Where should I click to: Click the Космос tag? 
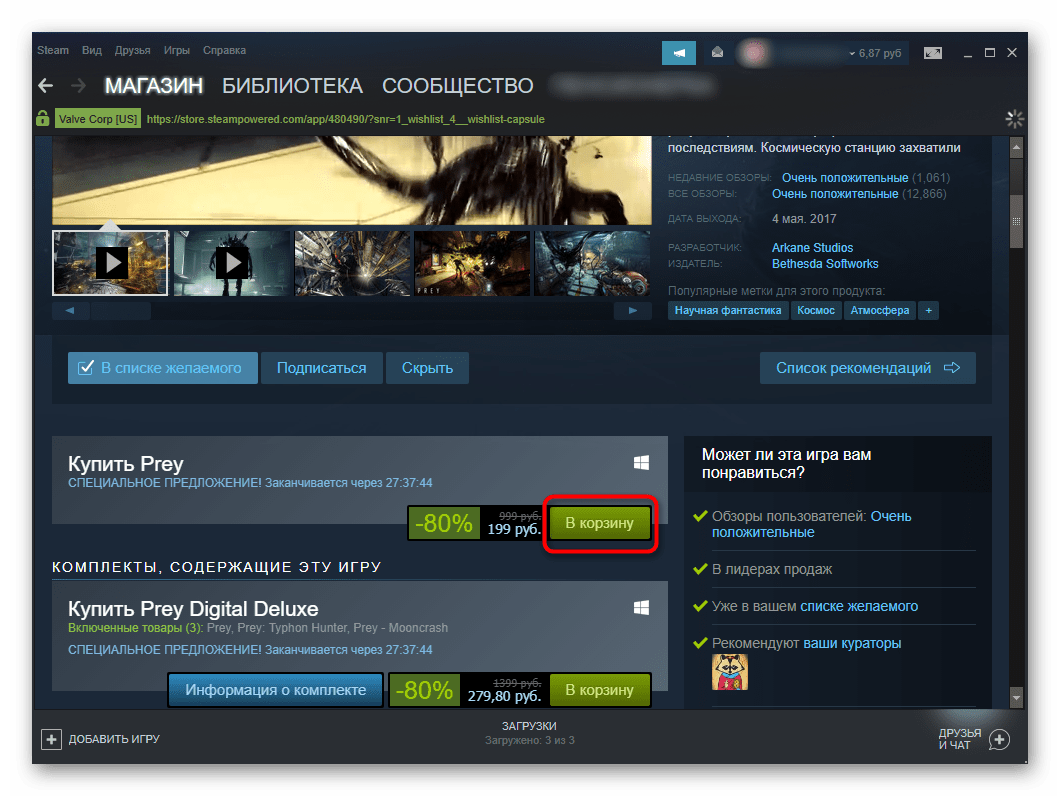816,310
